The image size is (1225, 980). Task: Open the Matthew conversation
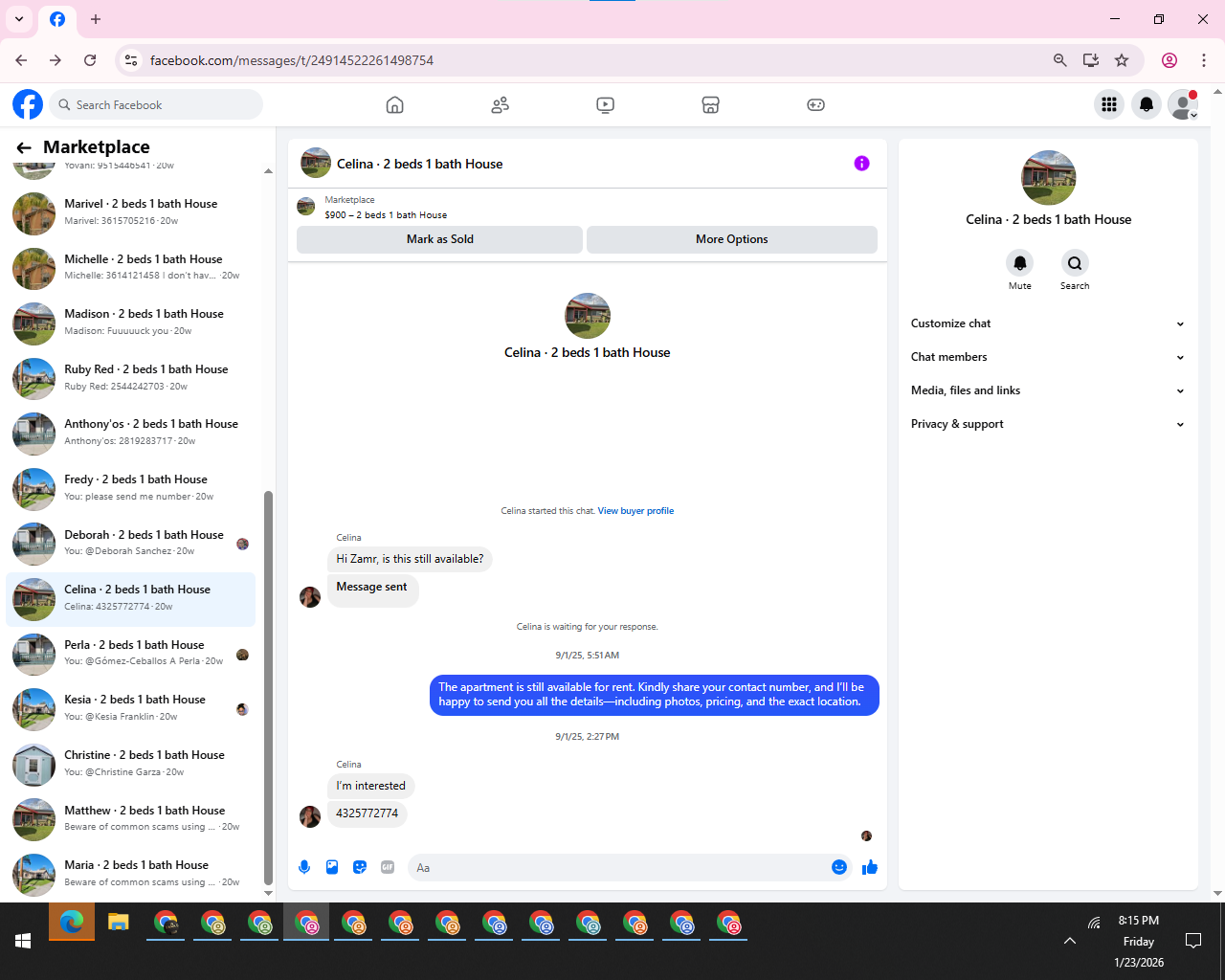pyautogui.click(x=131, y=818)
